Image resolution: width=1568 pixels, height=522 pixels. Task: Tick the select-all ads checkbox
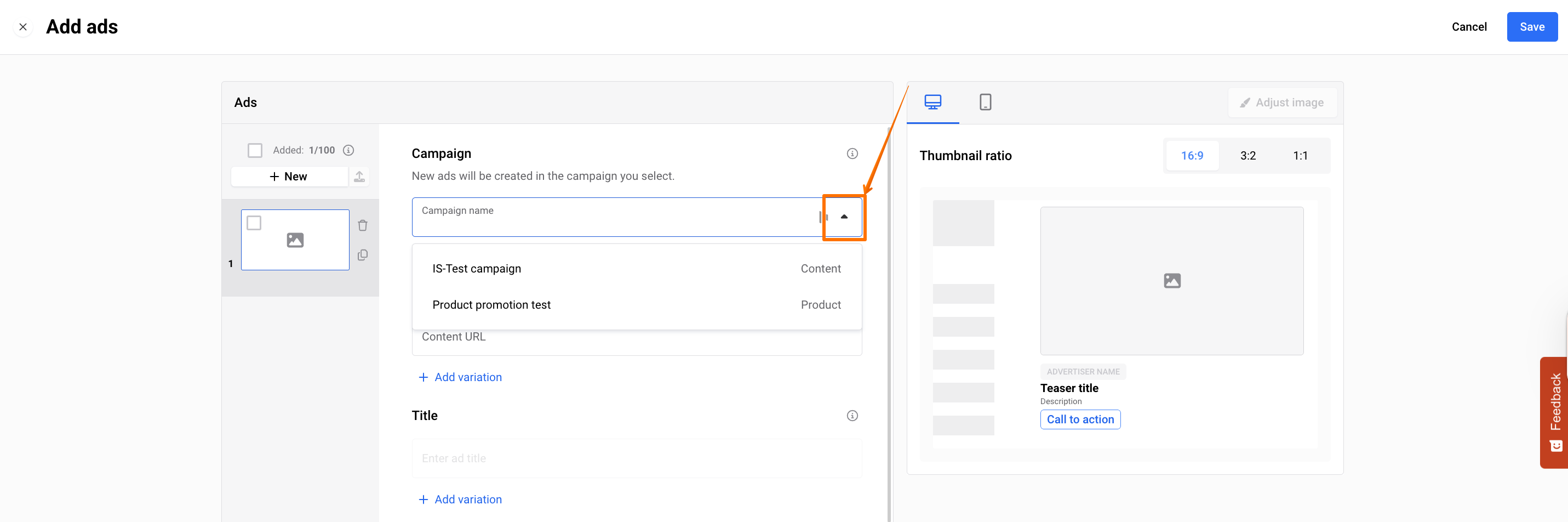(x=255, y=150)
